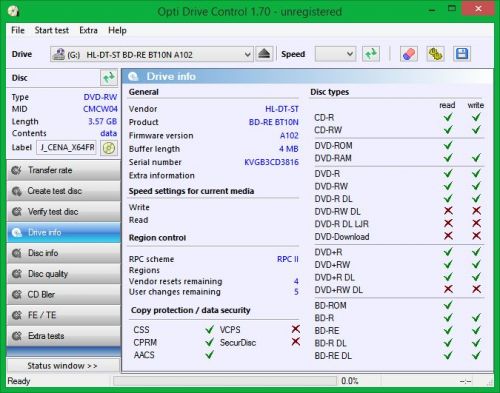Click the buffer length 4 MB value
Screen dimensions: 500x393
point(288,149)
